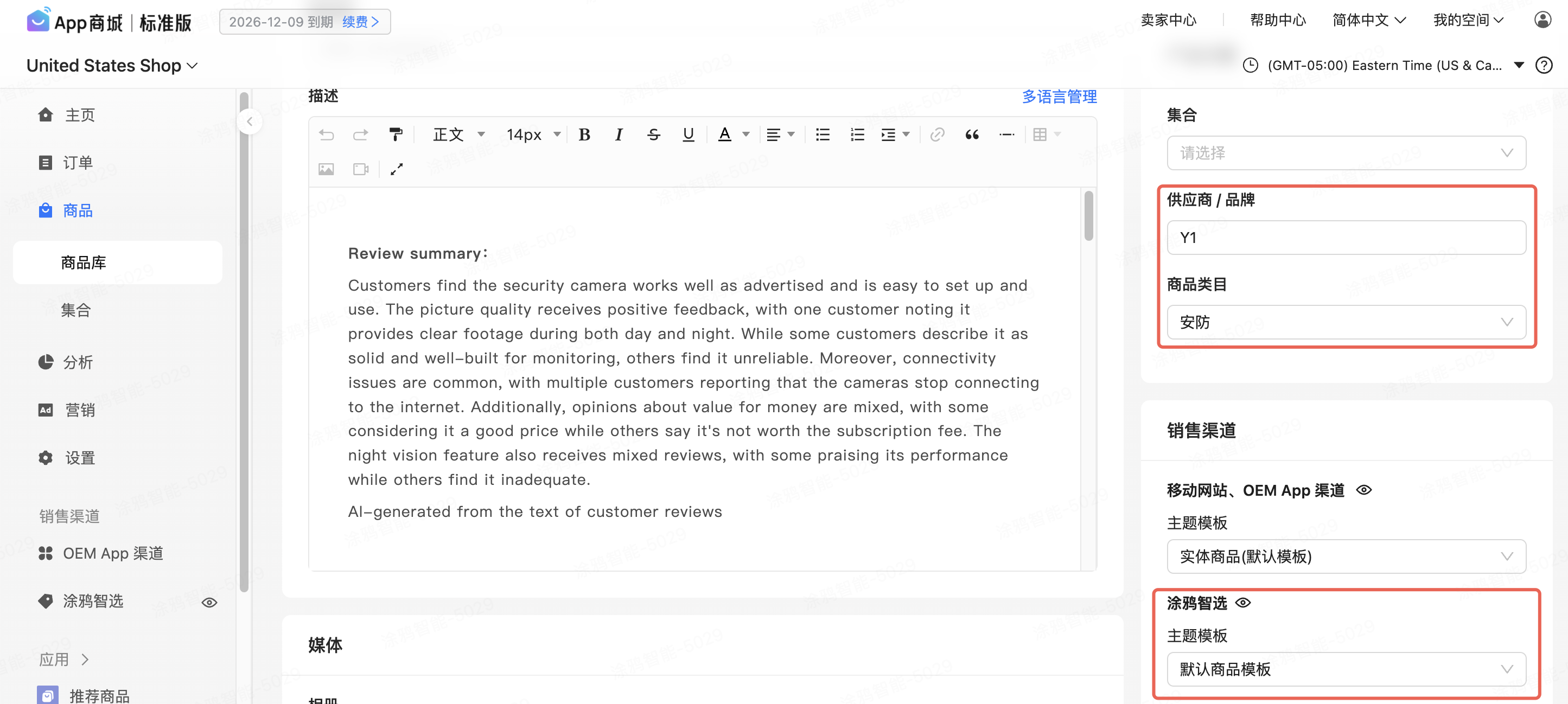
Task: Toggle eye icon next to 涂鸦智选 heading
Action: (x=1243, y=603)
